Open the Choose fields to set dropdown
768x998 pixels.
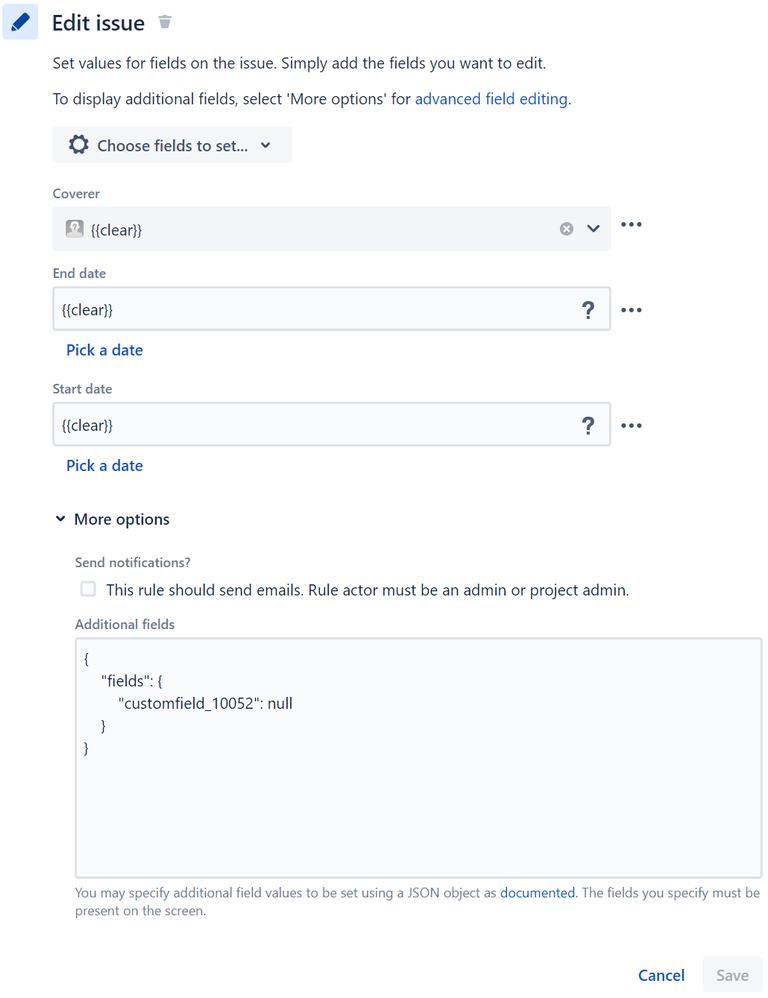click(172, 145)
